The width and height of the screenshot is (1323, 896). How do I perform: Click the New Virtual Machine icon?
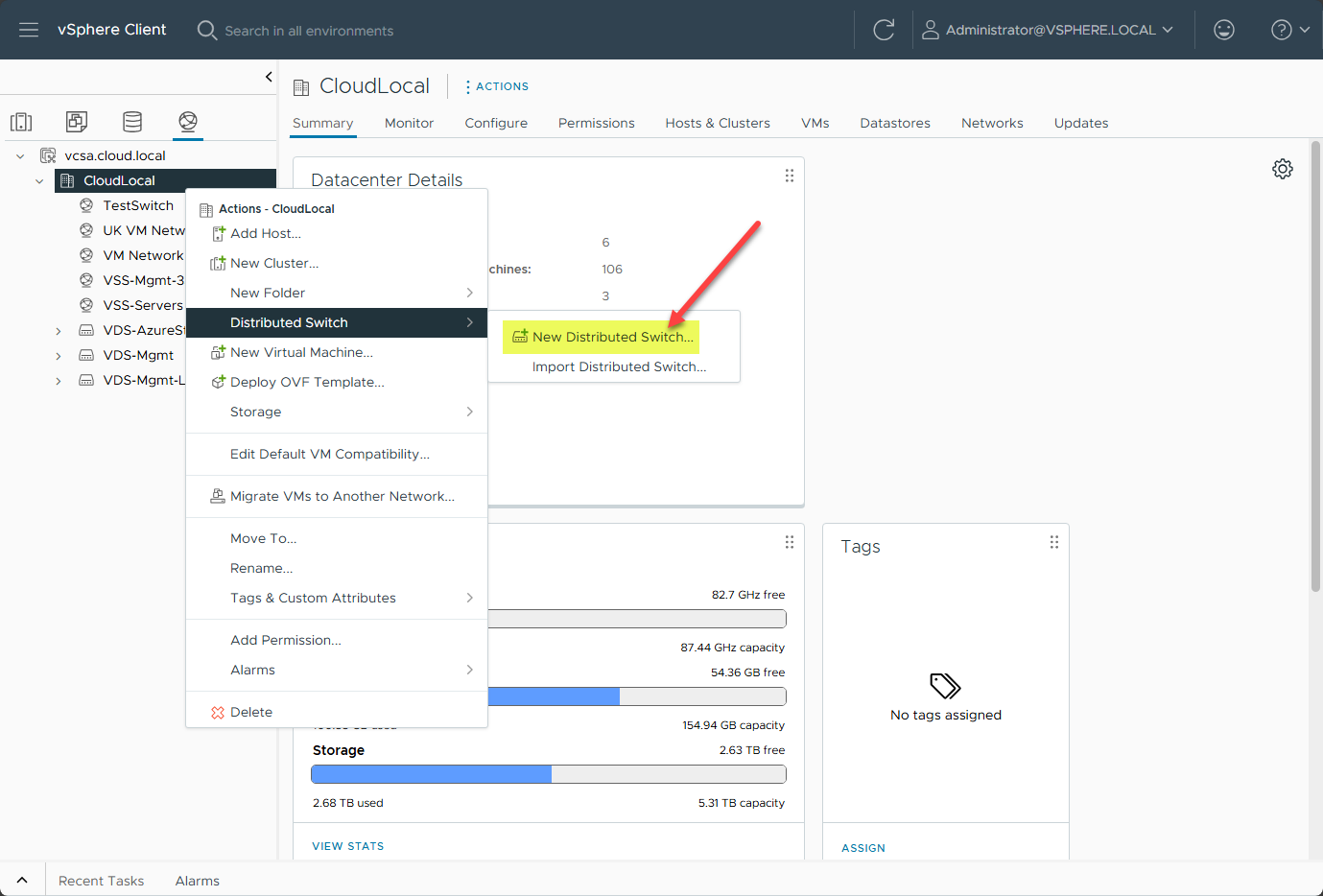[218, 352]
